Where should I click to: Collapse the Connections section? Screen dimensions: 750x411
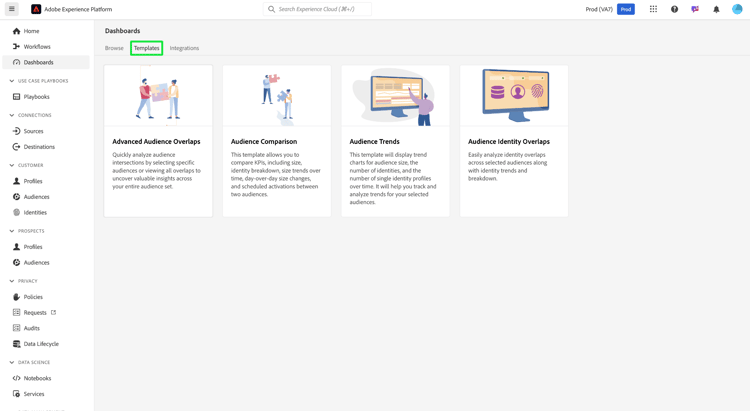click(x=11, y=115)
